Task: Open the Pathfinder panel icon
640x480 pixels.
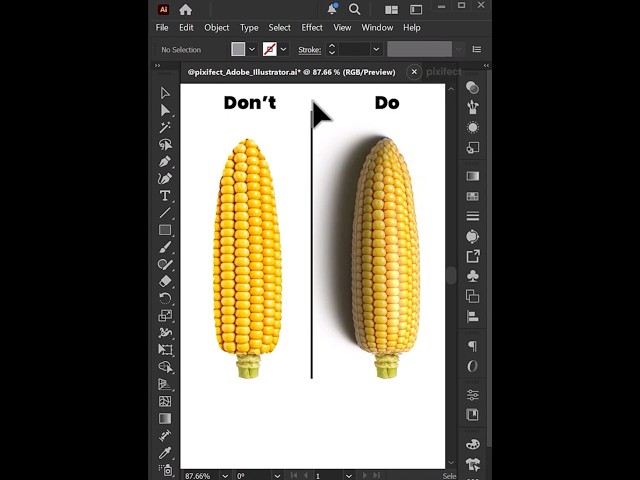Action: 473,296
